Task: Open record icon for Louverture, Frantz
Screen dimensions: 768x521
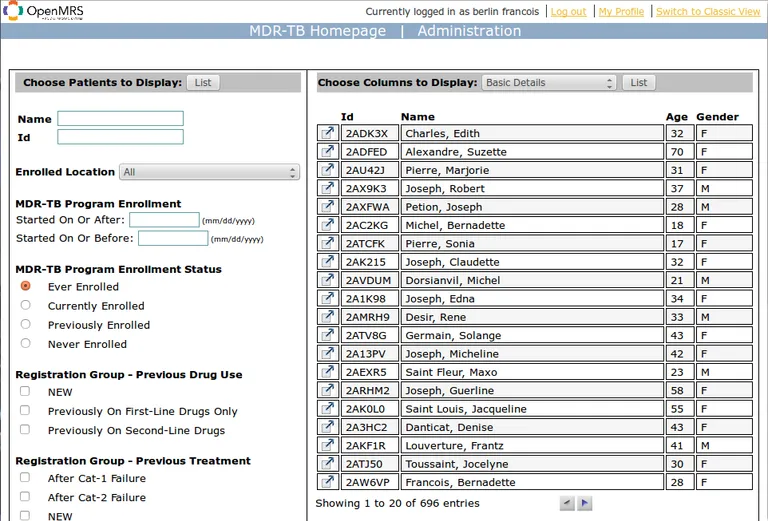Action: click(327, 446)
